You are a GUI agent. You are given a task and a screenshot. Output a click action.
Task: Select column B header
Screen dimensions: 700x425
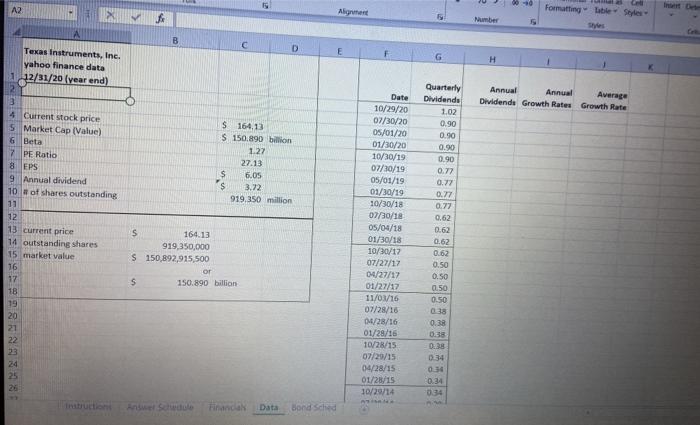point(175,41)
